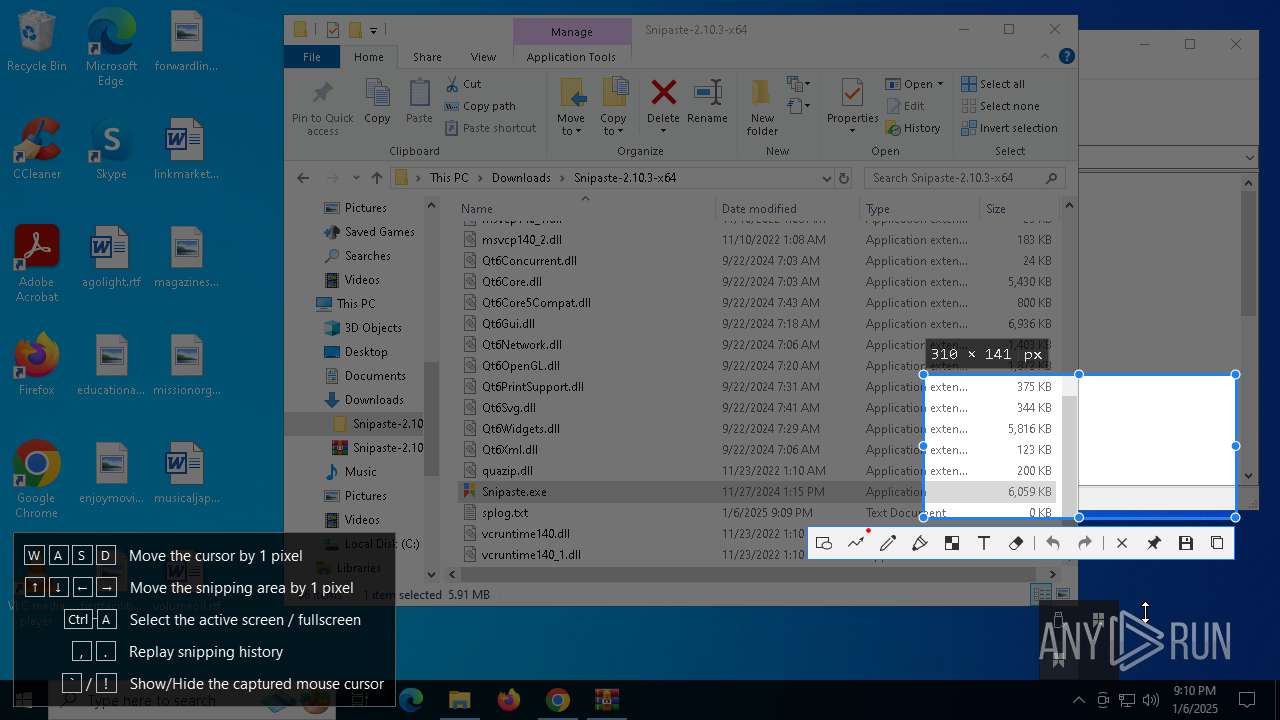1280x720 pixels.
Task: Select Snipaste polyline arrow tool
Action: (856, 543)
